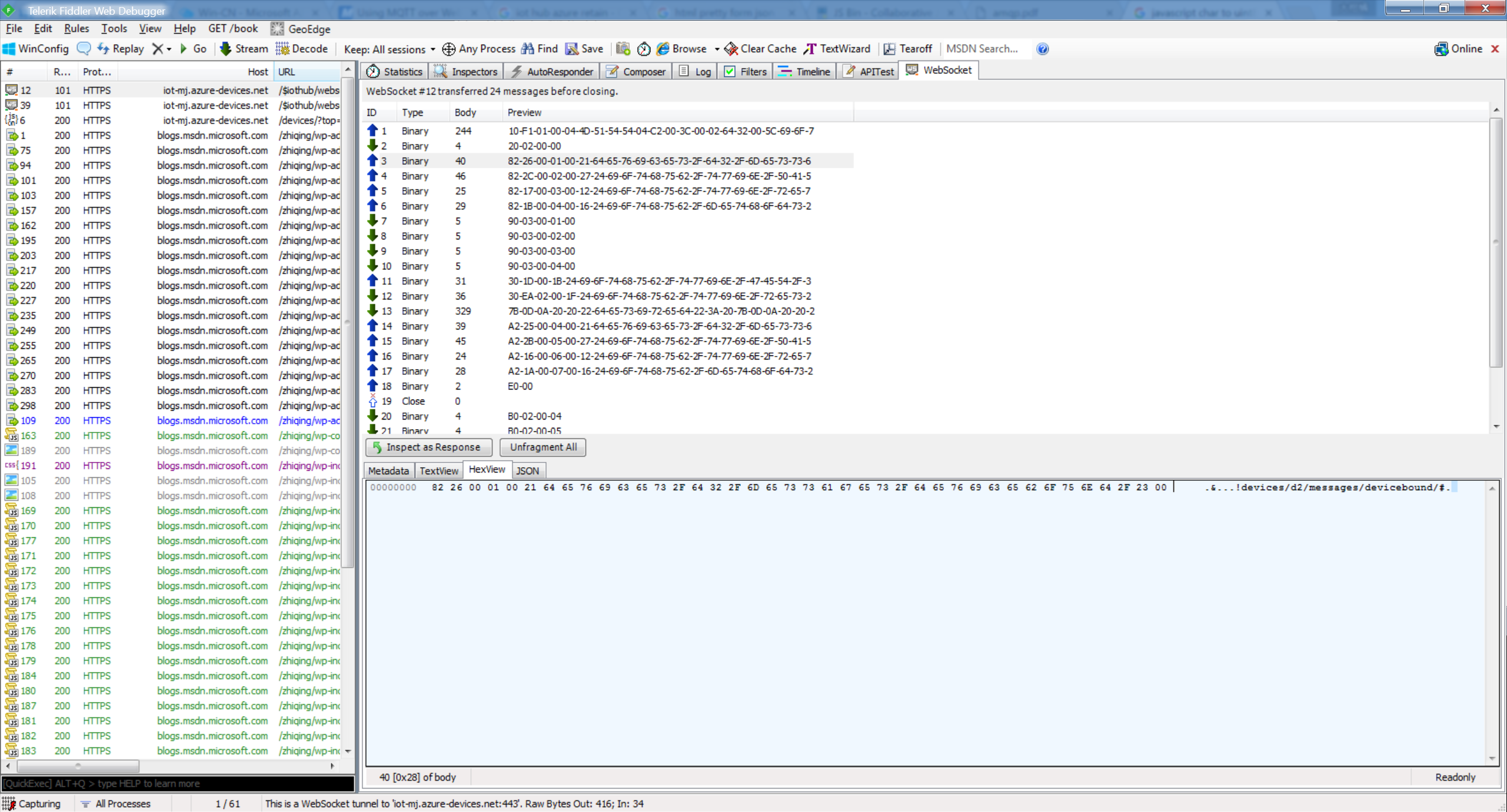Open GET /book menu item

pos(233,28)
